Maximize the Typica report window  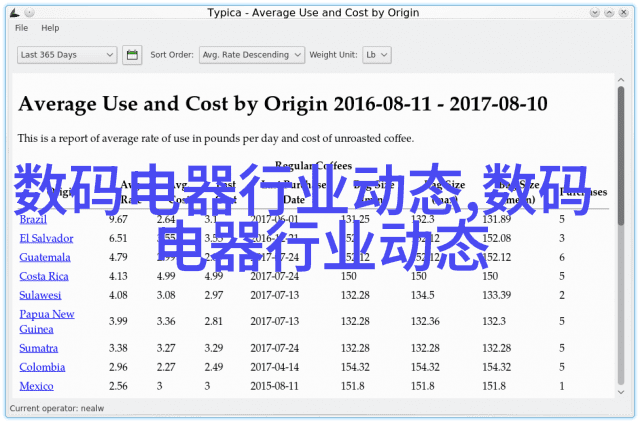(610, 13)
